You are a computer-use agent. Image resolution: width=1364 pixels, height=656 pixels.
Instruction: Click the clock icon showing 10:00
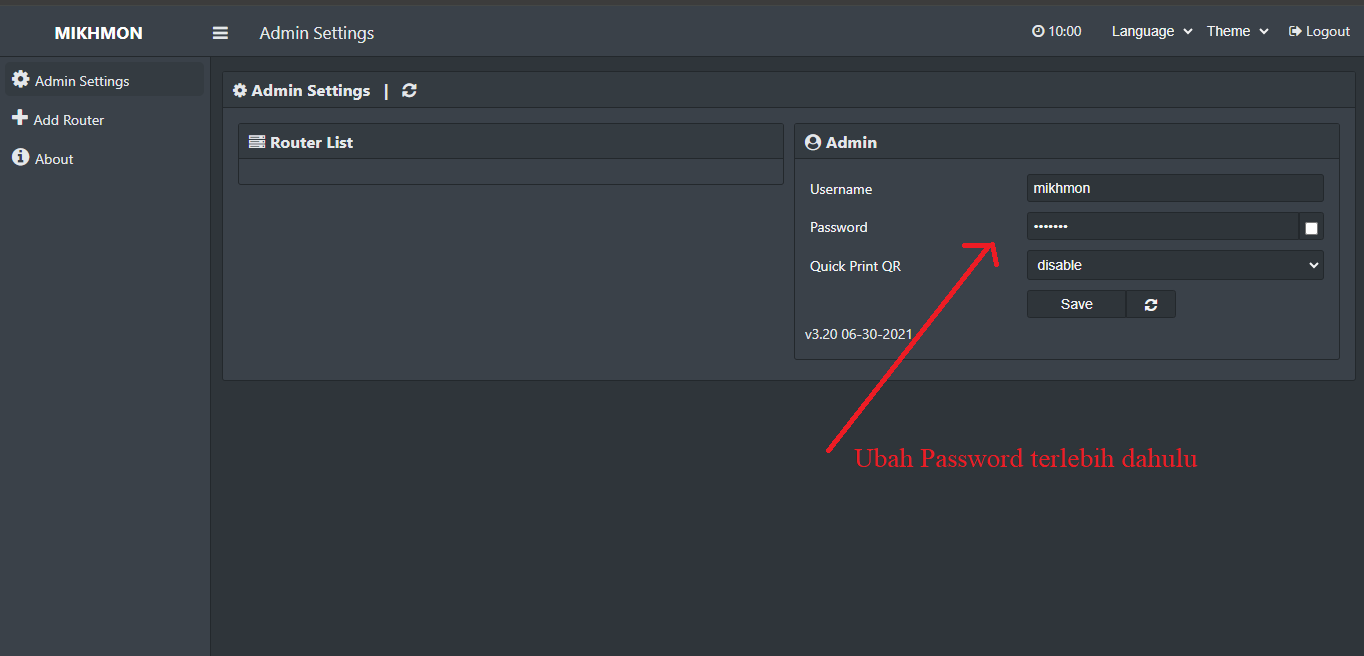[x=1038, y=31]
